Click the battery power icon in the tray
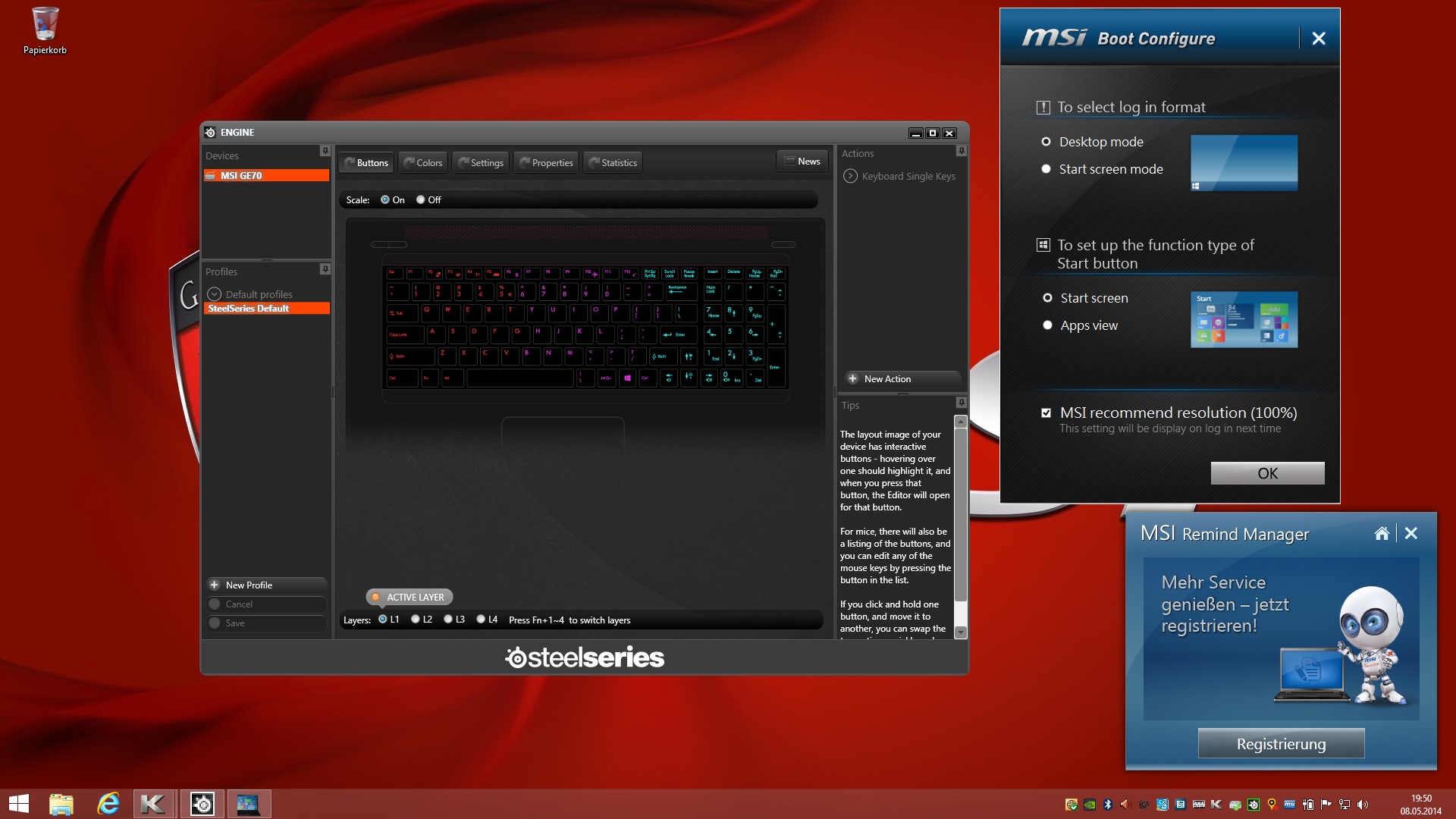Image resolution: width=1456 pixels, height=819 pixels. coord(1308,805)
